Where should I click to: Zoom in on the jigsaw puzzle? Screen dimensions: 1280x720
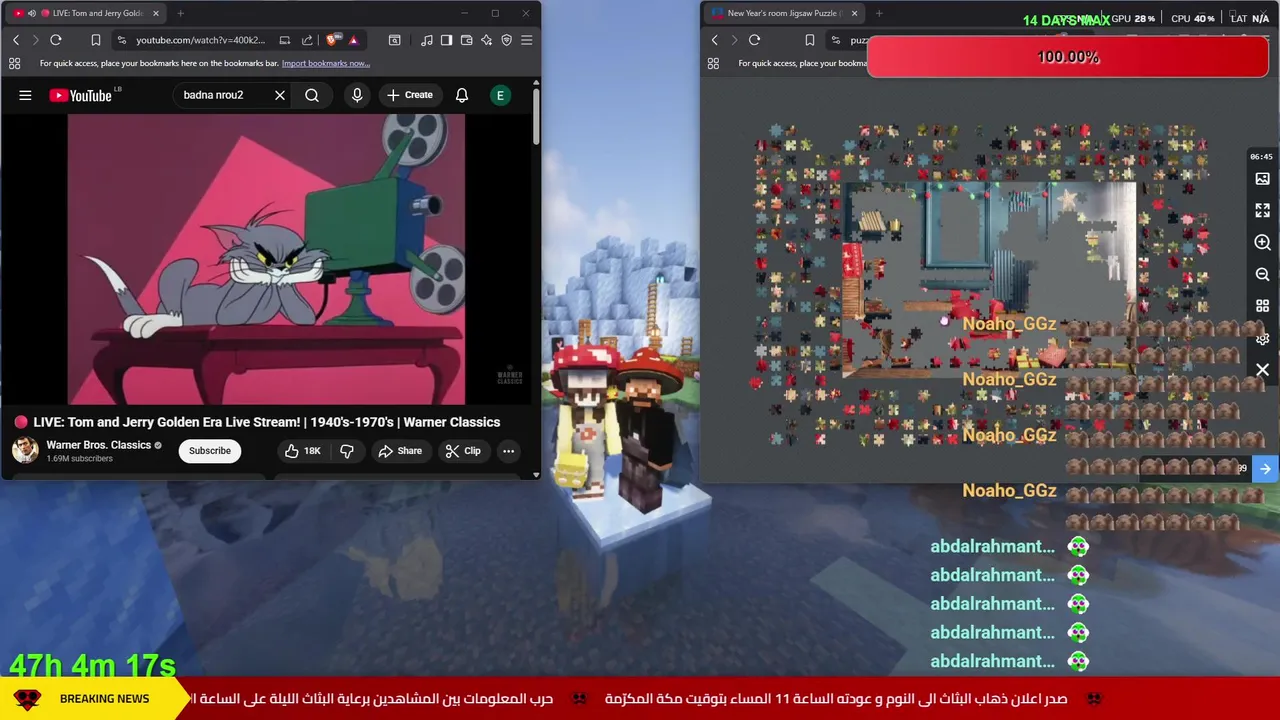pyautogui.click(x=1262, y=243)
